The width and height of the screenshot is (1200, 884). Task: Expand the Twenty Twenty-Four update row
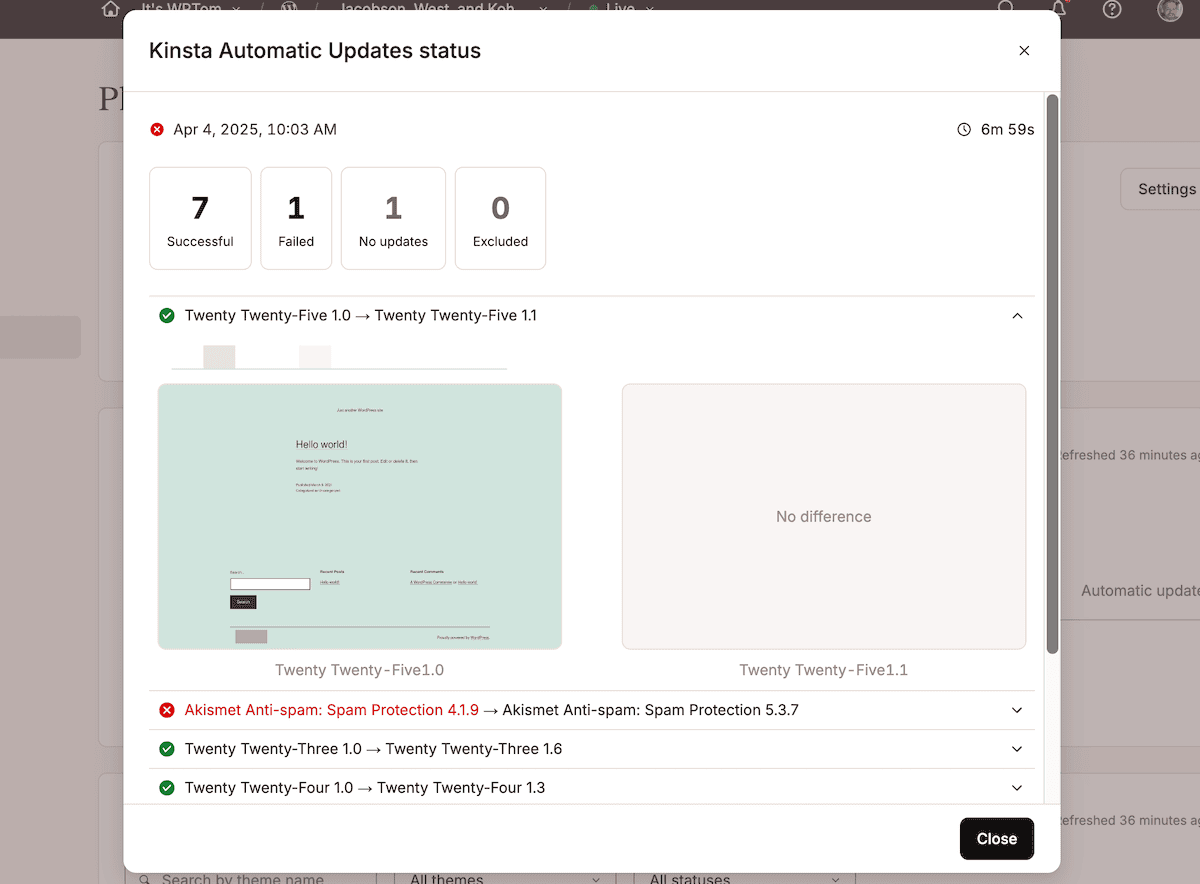1017,788
